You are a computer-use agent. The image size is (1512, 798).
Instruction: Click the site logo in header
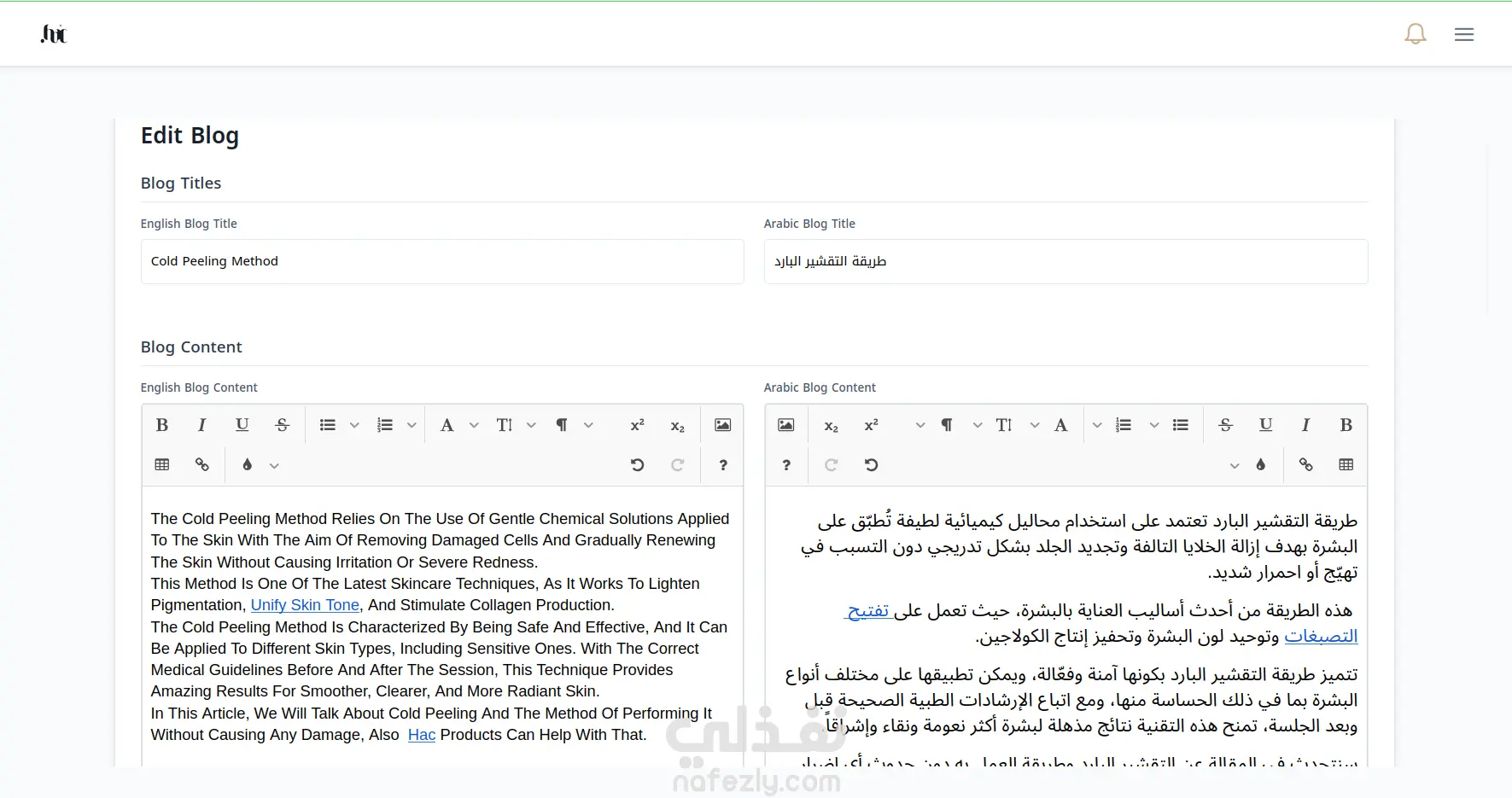coord(53,34)
